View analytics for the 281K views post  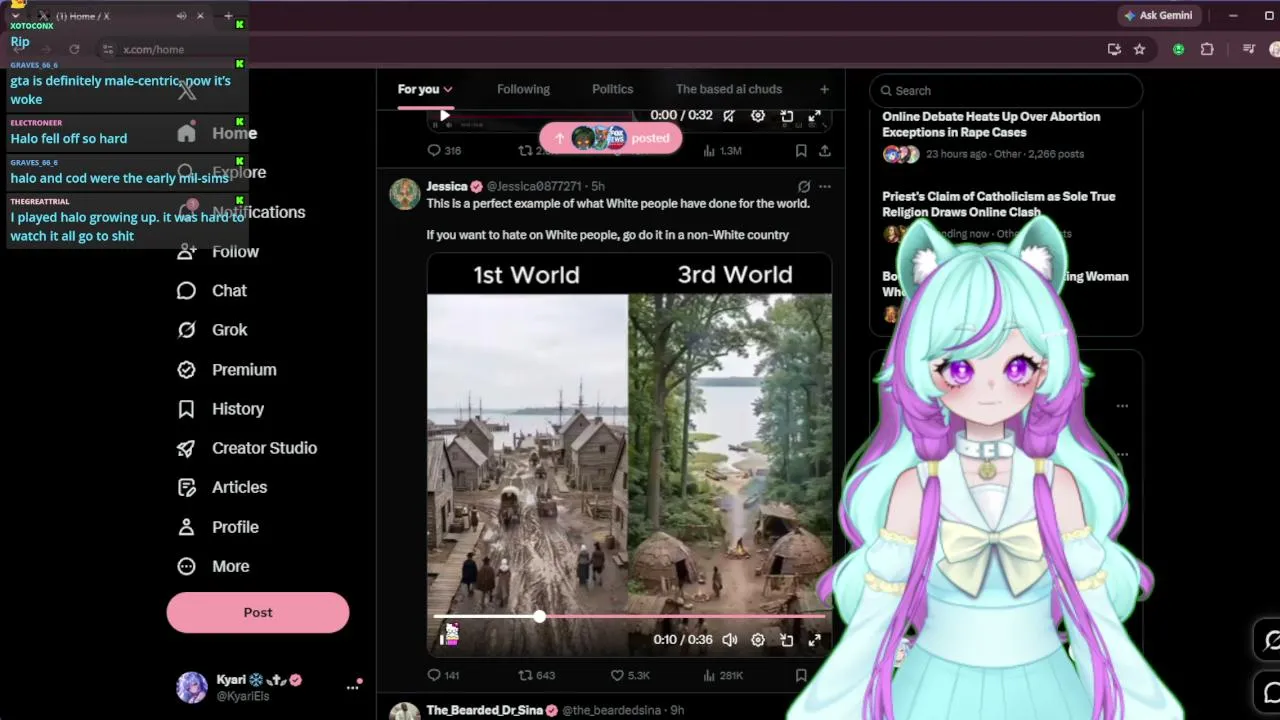pos(723,675)
